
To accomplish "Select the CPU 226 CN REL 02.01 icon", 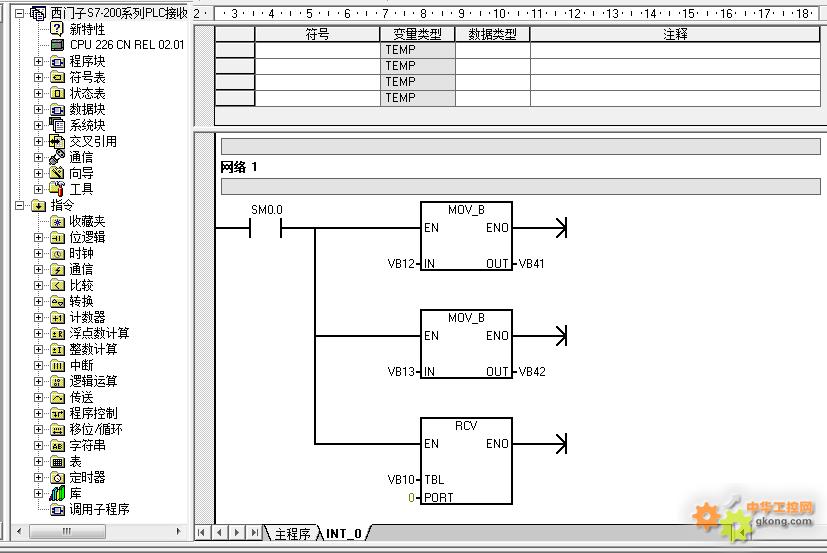I will [x=57, y=45].
